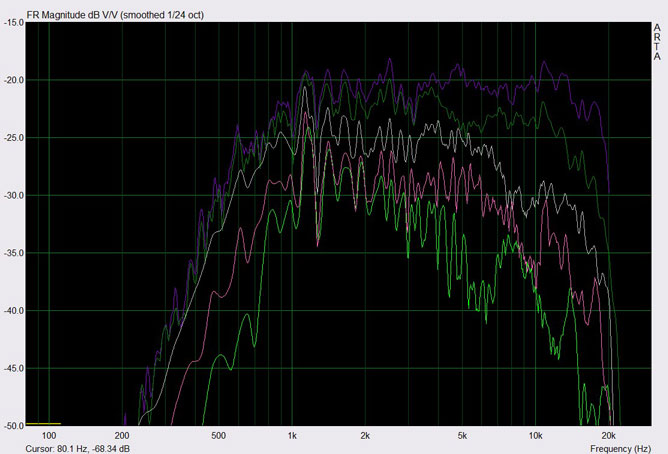Click the '5k' frequency axis label
Image resolution: width=668 pixels, height=454 pixels.
tap(462, 436)
